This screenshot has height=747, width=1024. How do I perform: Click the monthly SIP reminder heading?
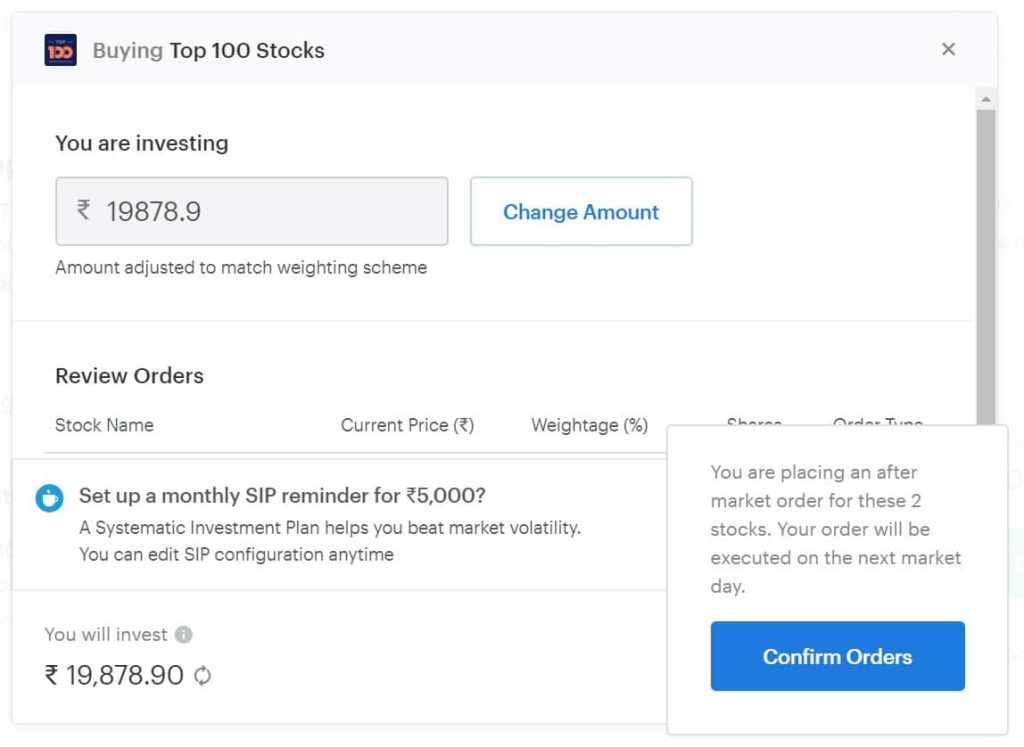tap(282, 496)
